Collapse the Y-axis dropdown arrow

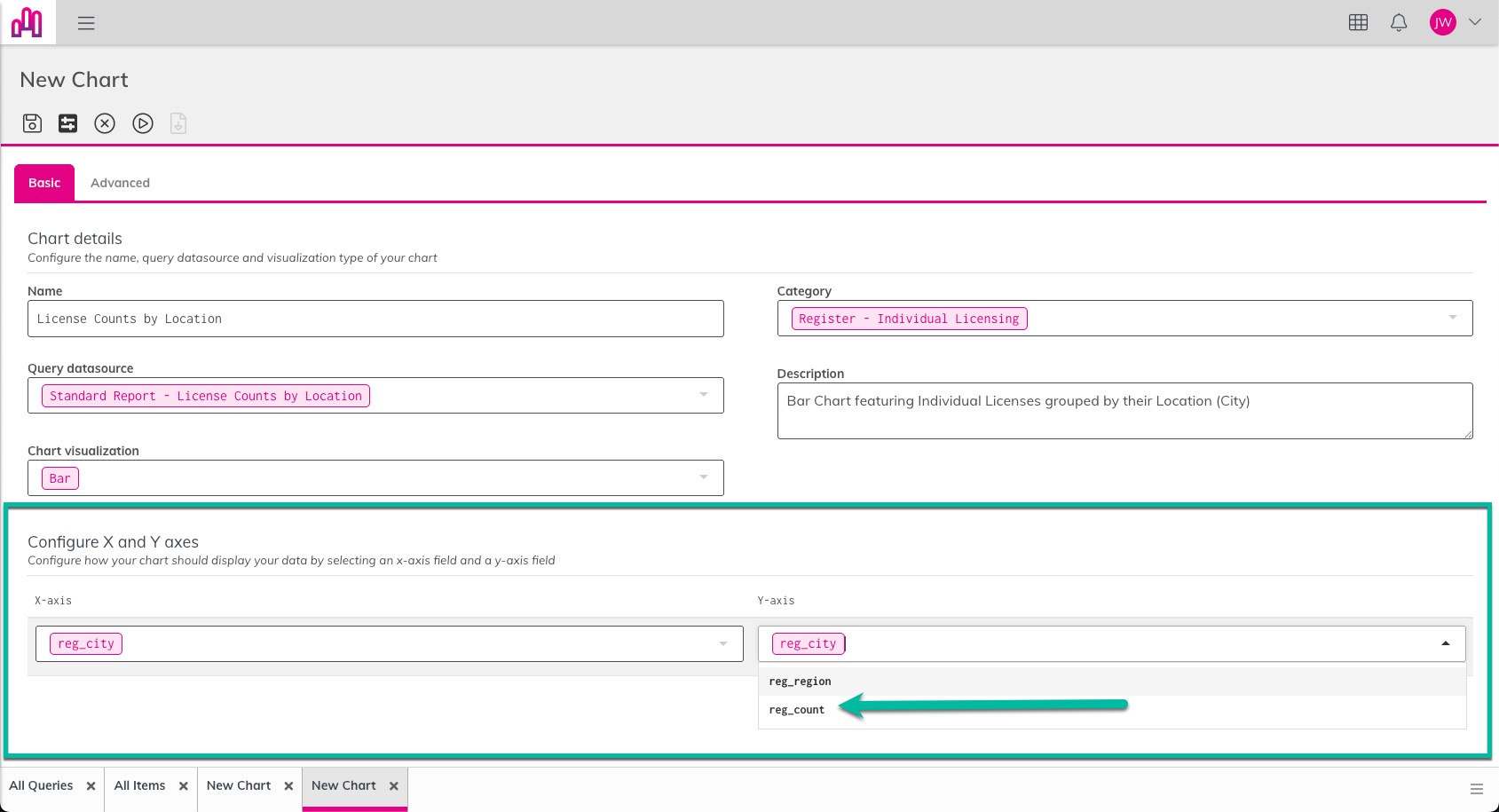click(x=1446, y=643)
